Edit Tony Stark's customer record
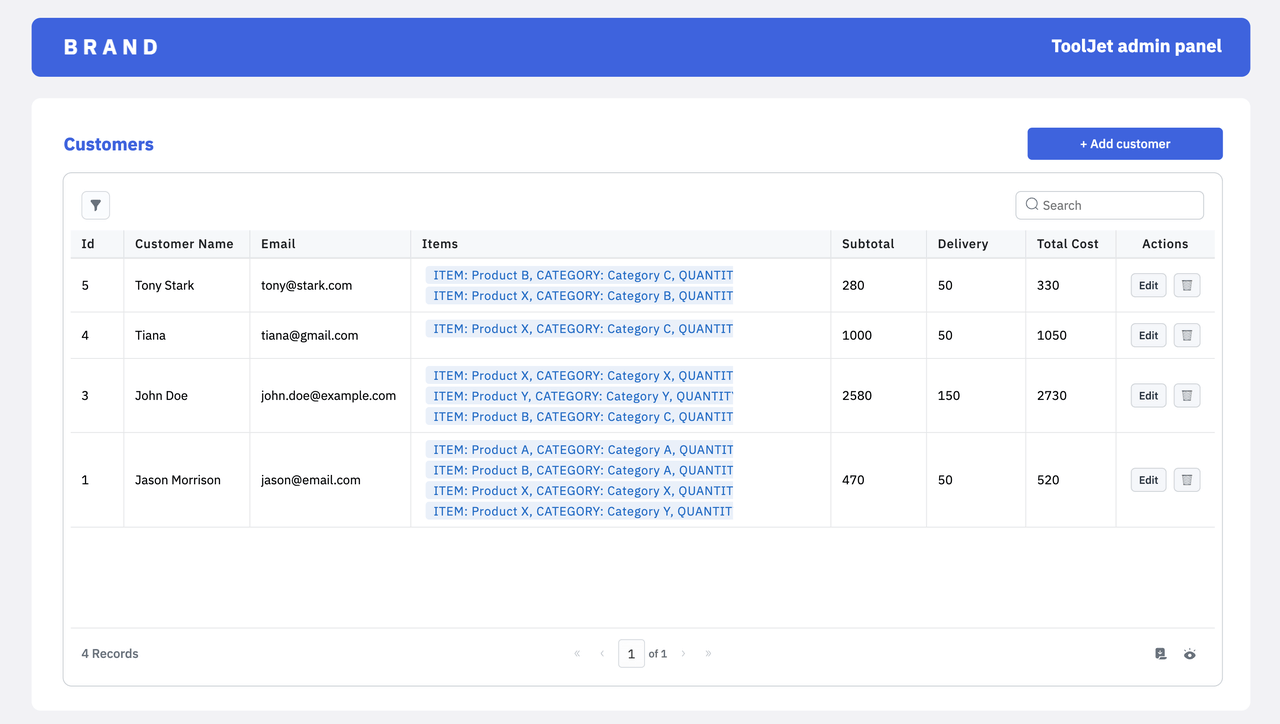 point(1148,285)
